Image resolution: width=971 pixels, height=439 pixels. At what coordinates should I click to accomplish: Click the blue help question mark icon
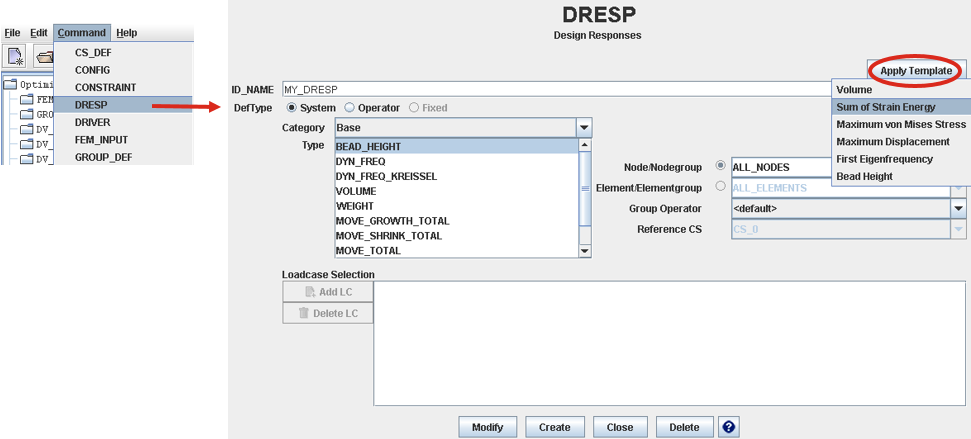tap(729, 427)
